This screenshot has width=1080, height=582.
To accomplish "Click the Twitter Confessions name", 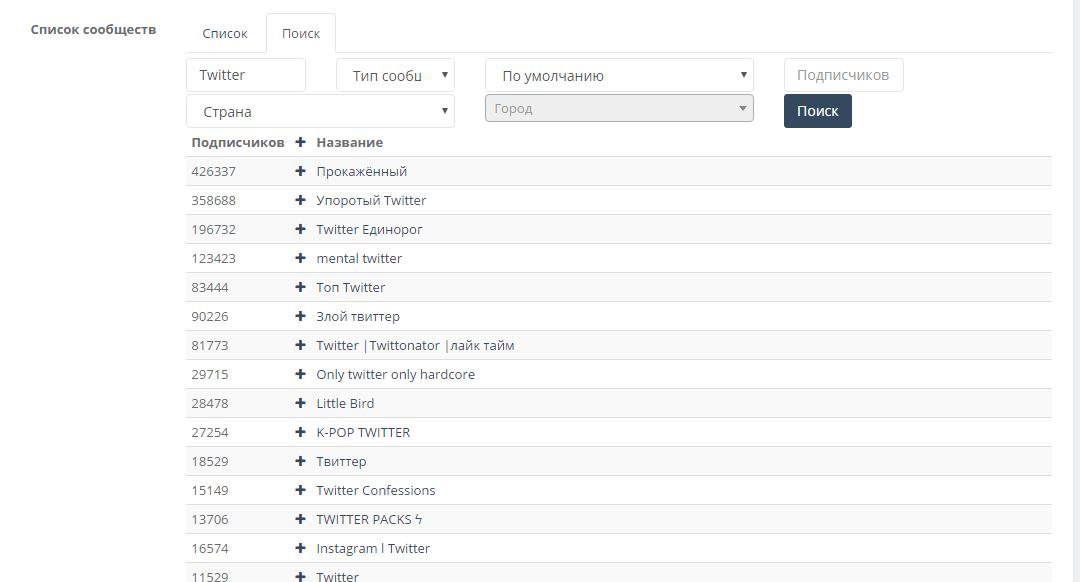I will pos(376,490).
